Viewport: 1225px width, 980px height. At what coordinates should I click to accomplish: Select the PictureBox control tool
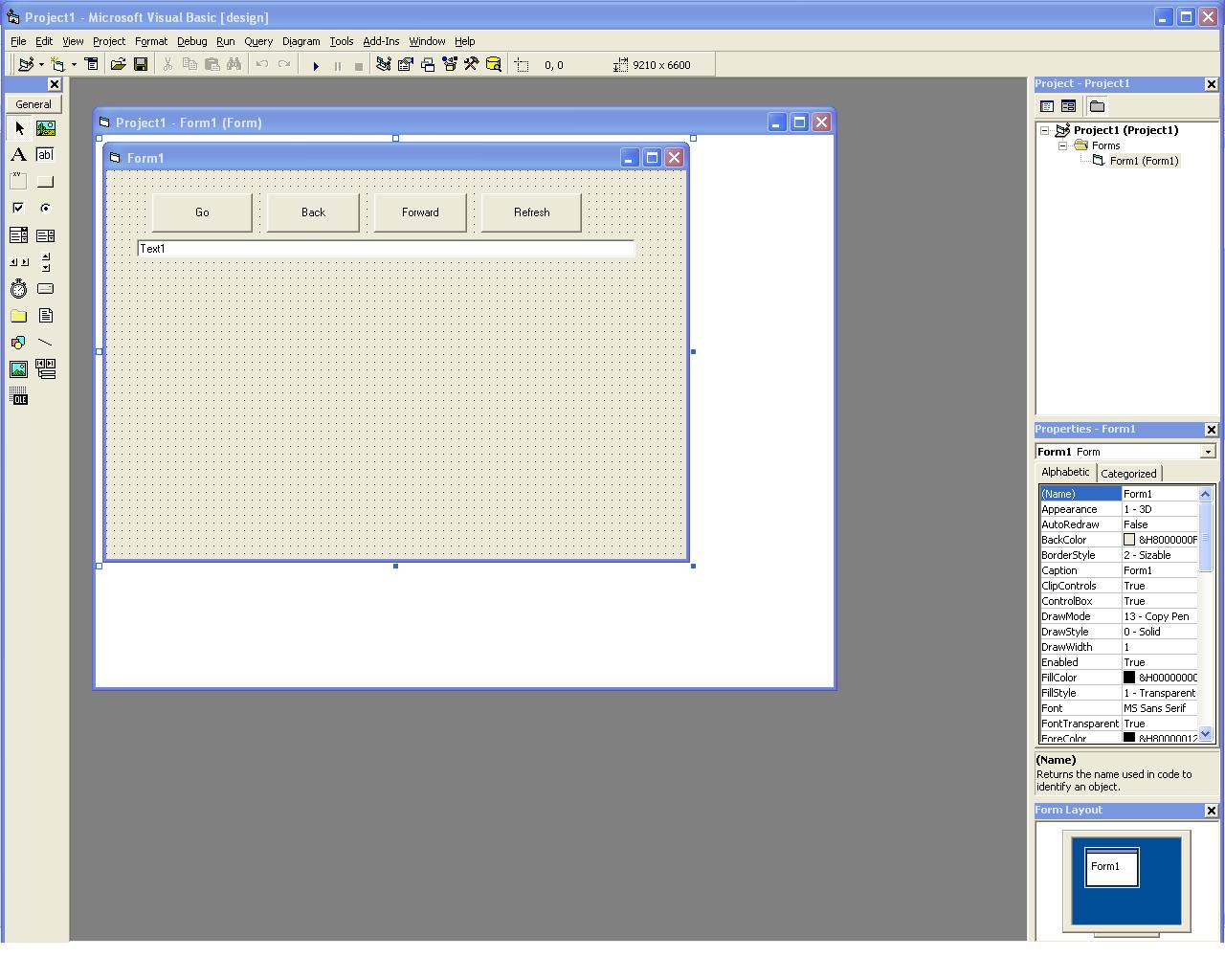[45, 128]
